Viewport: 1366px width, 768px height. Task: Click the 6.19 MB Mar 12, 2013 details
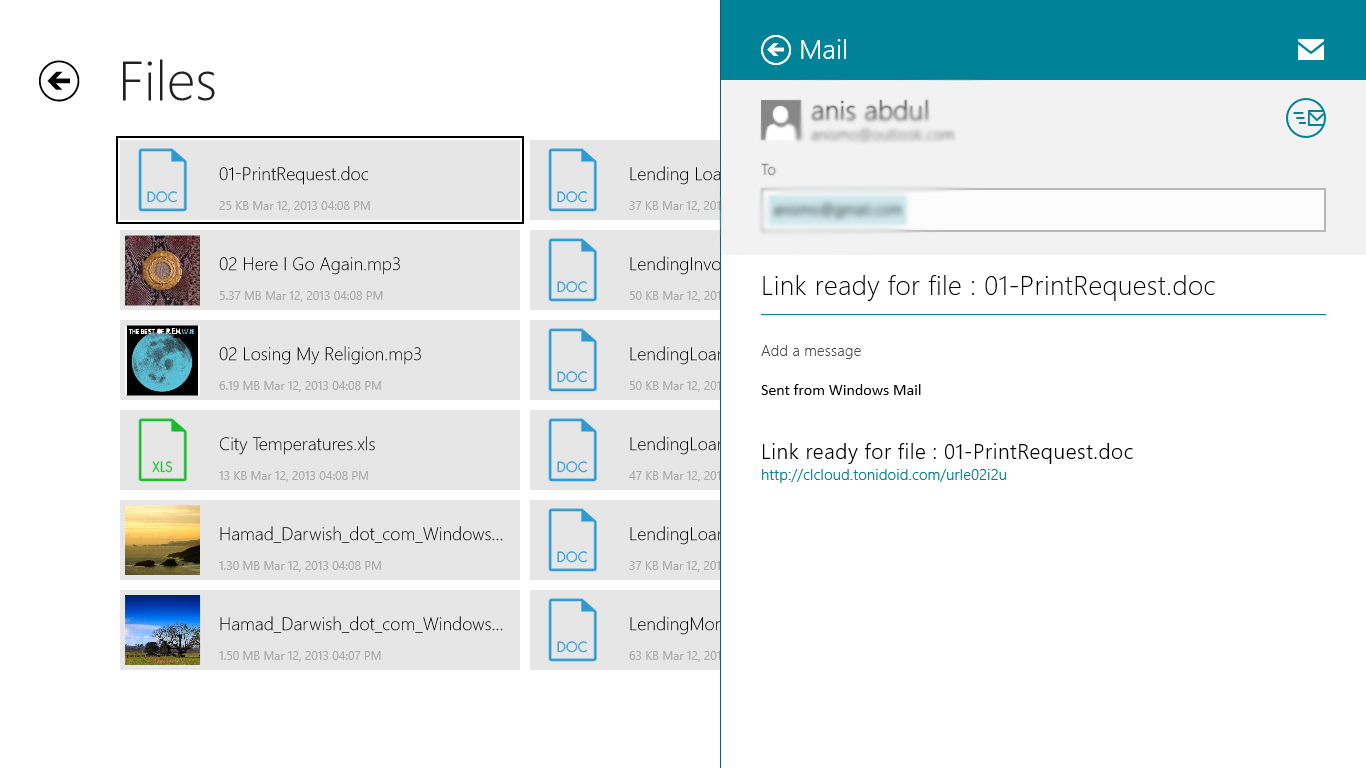pos(301,386)
